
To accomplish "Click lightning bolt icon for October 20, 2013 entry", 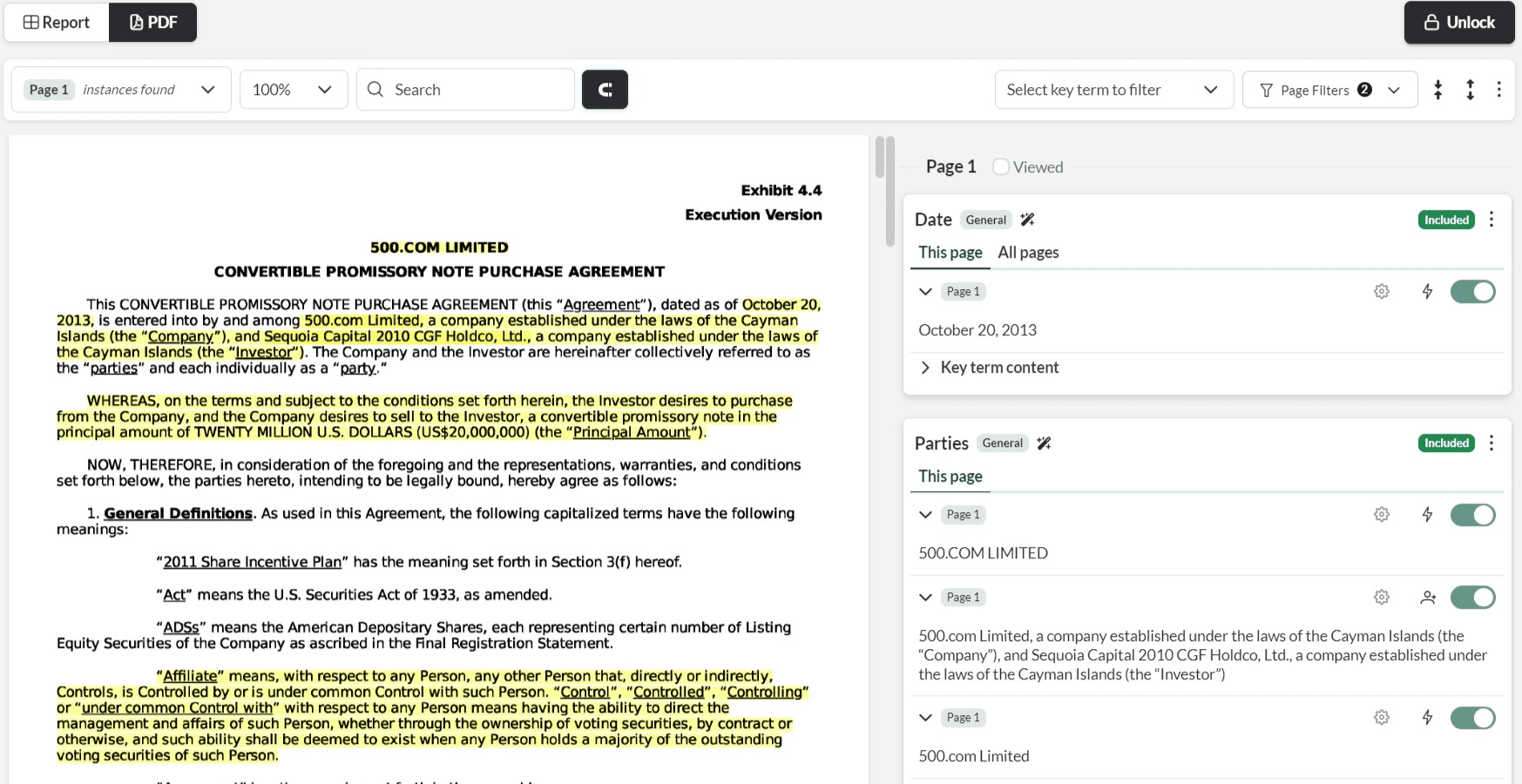I will tap(1427, 292).
